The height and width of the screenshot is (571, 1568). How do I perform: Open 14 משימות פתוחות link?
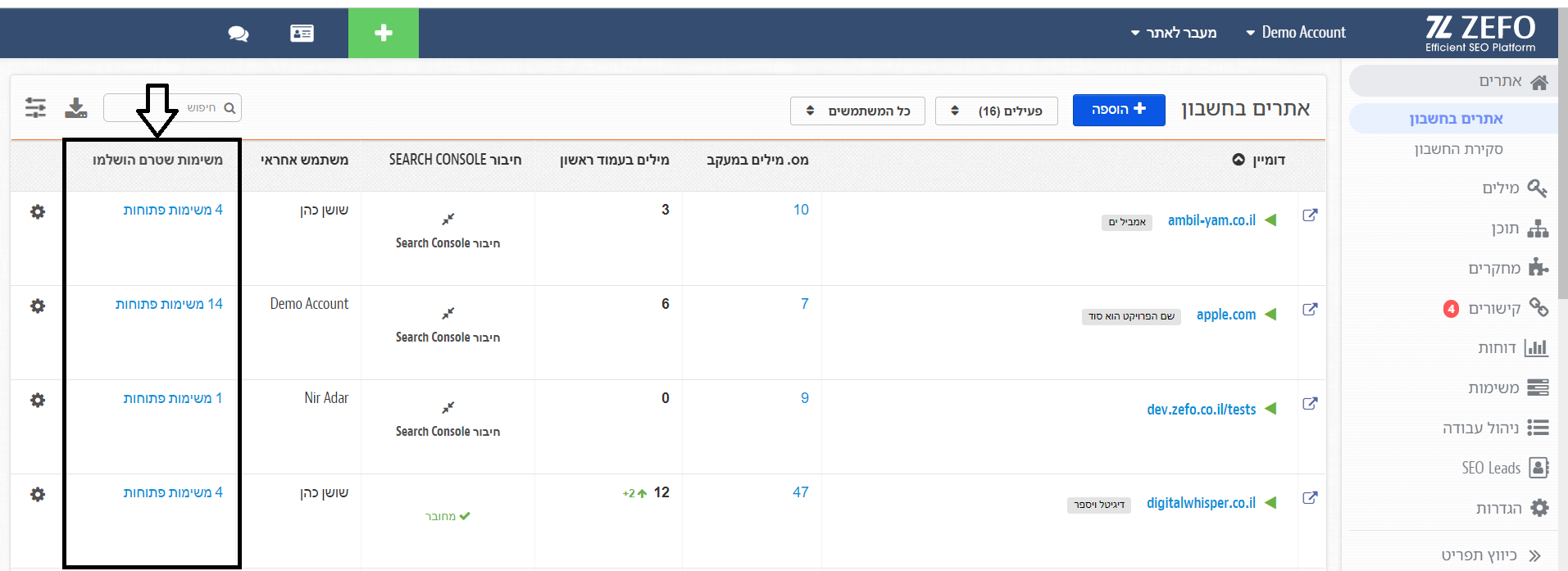pyautogui.click(x=169, y=304)
